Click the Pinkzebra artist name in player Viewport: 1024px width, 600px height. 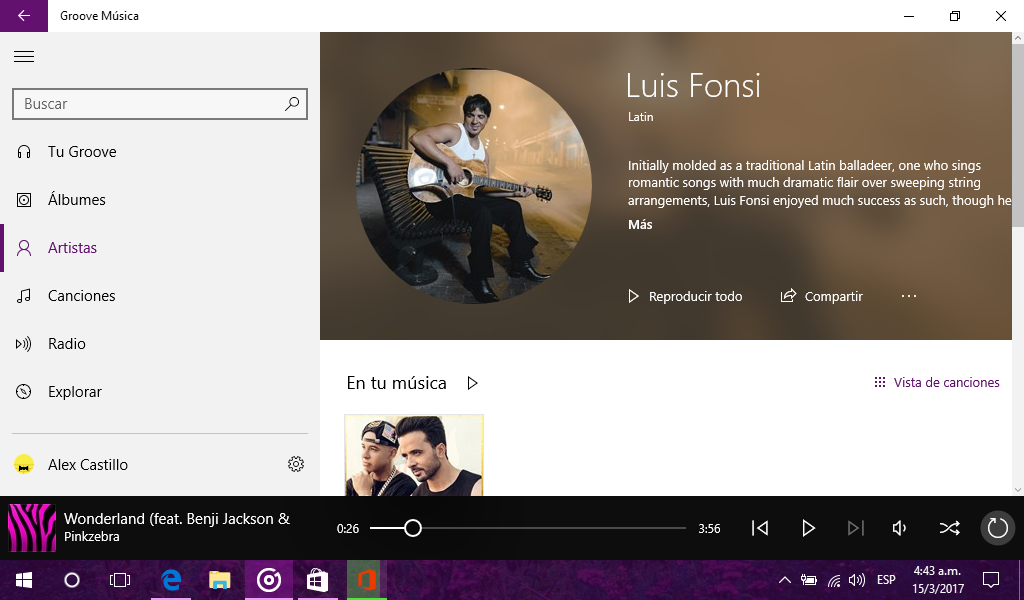[x=91, y=537]
